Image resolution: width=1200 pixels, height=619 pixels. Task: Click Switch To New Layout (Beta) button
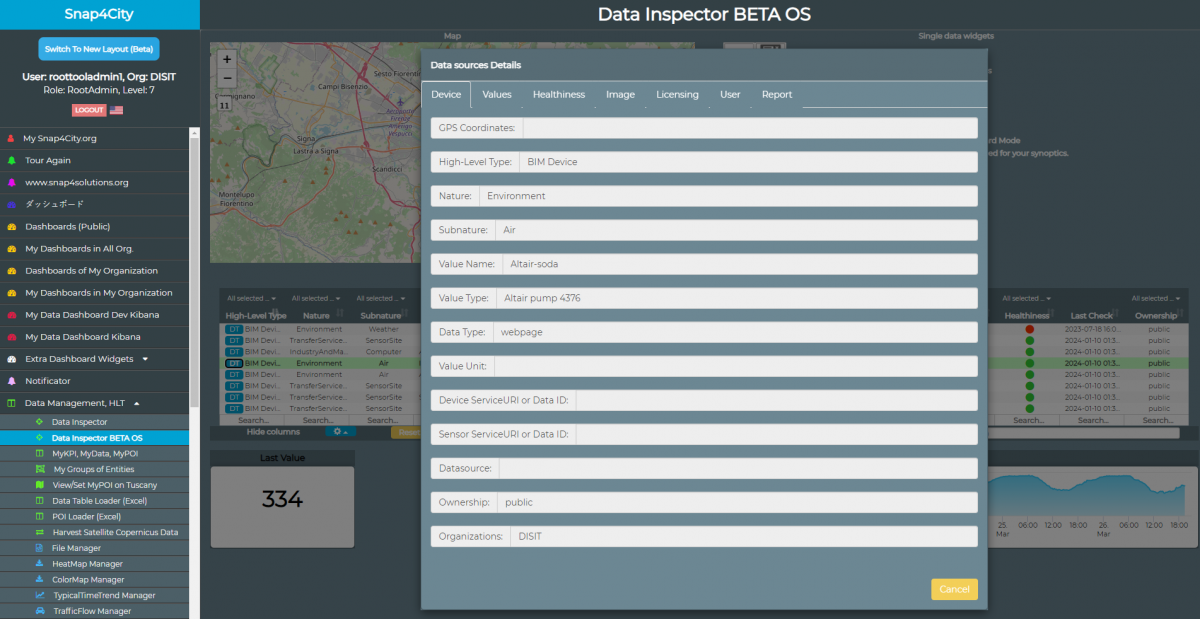click(x=99, y=49)
